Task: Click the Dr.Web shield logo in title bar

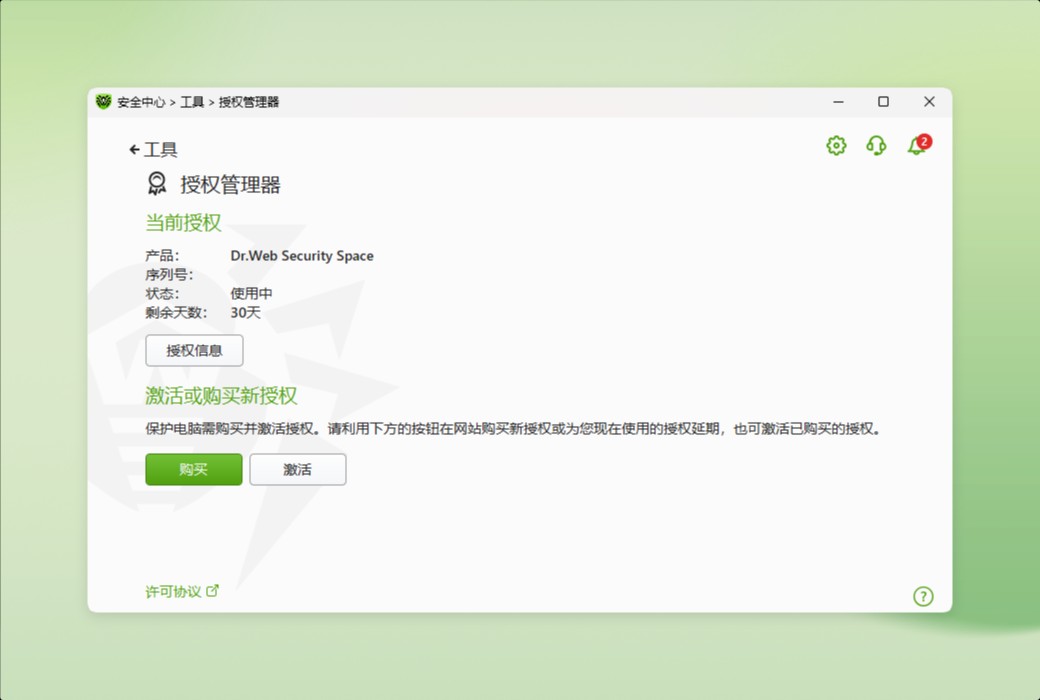Action: click(103, 101)
